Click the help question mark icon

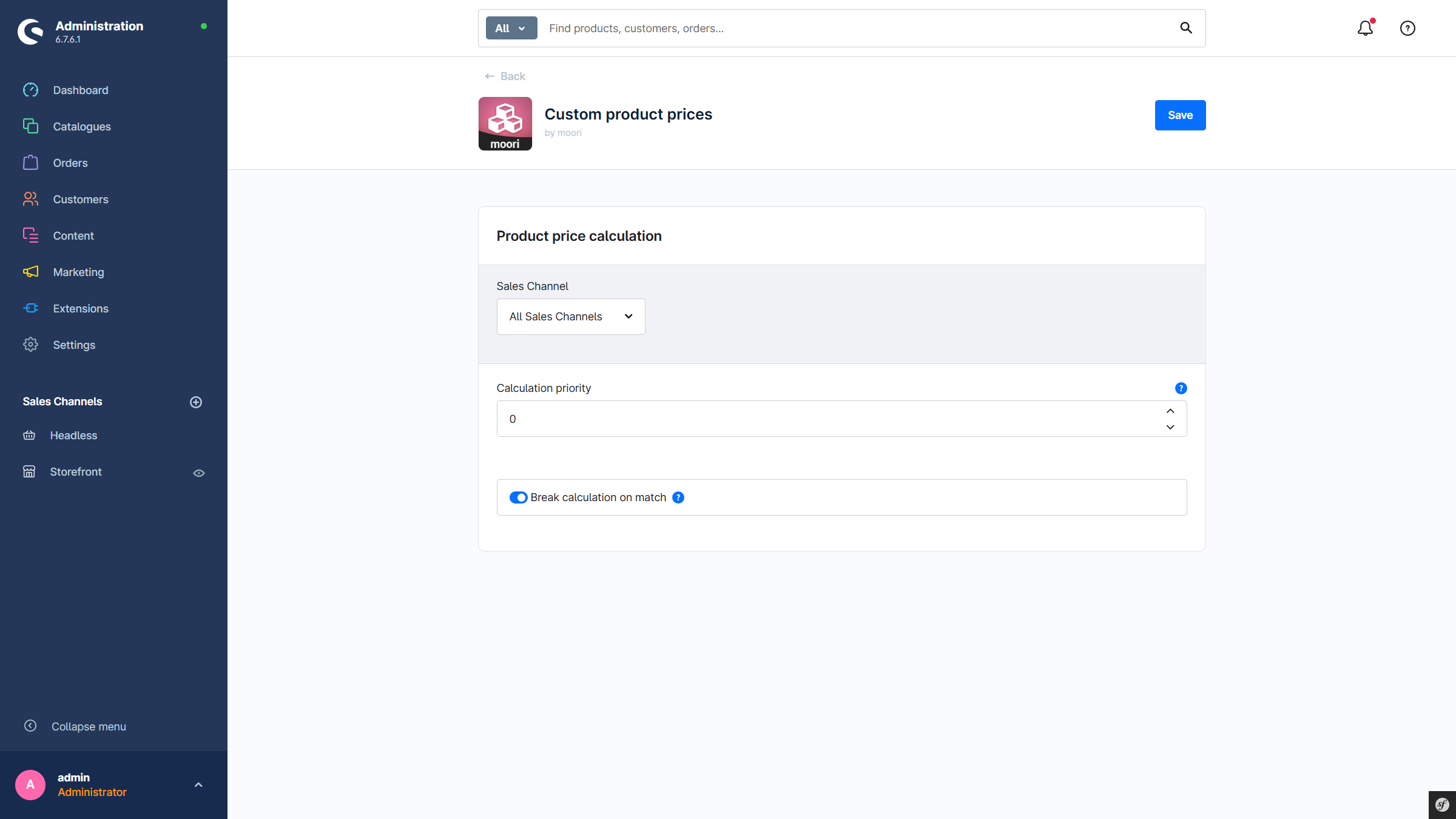(1407, 28)
